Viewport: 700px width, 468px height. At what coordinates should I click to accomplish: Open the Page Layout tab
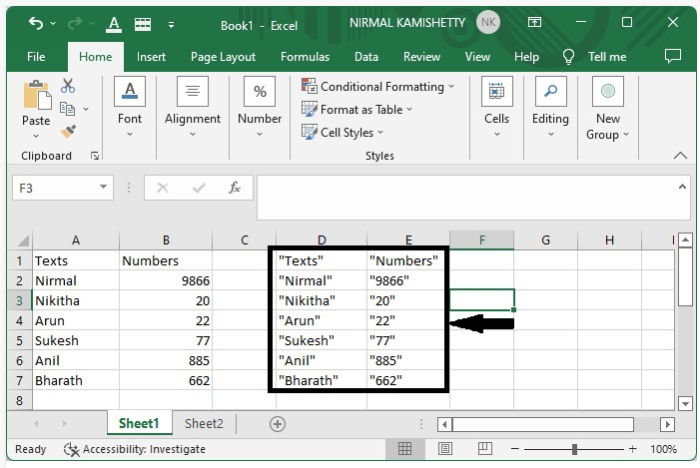point(223,57)
